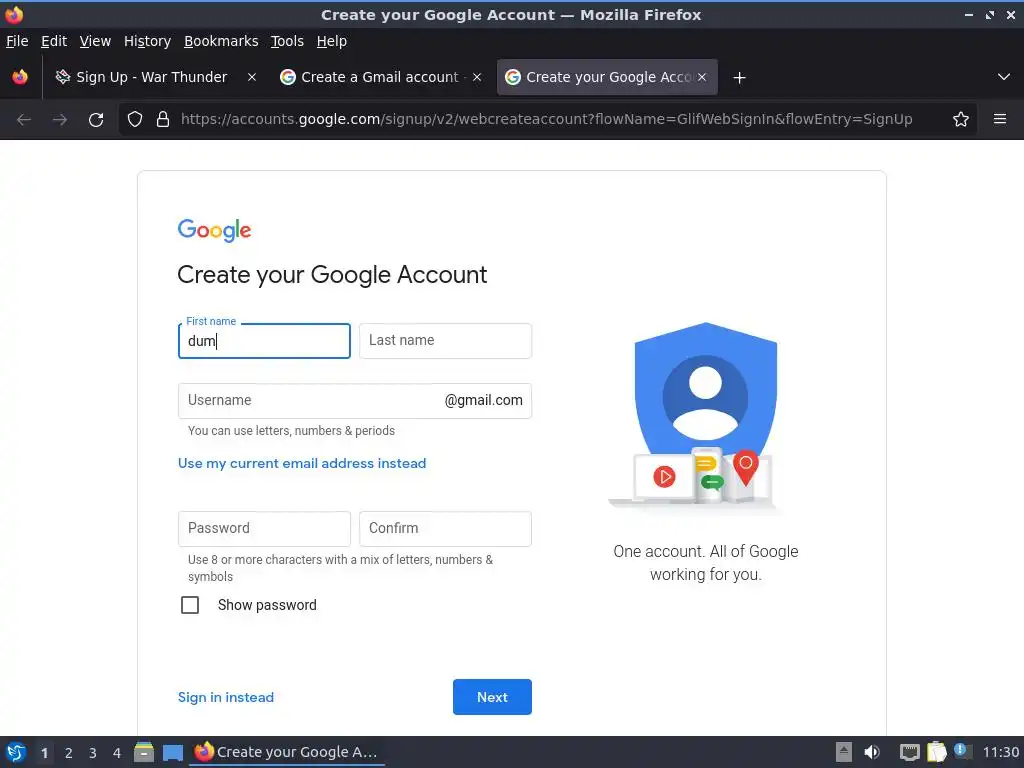Open the View menu
The height and width of the screenshot is (768, 1024).
[95, 41]
